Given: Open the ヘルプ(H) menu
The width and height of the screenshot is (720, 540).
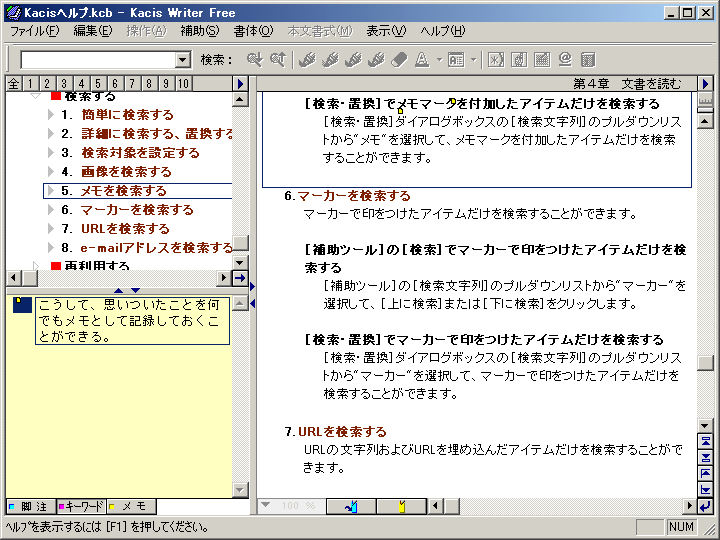Looking at the screenshot, I should (x=442, y=31).
